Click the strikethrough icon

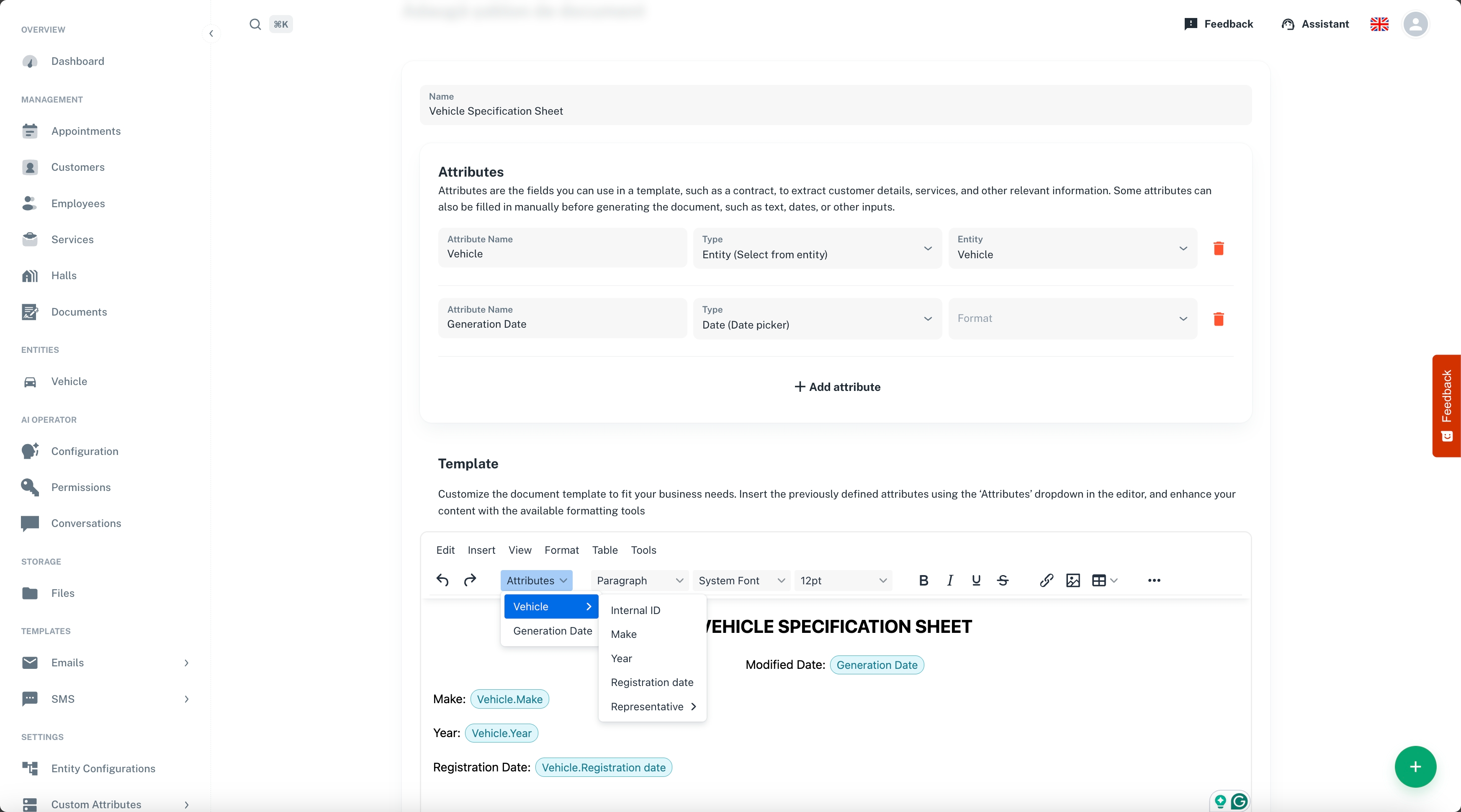click(1003, 580)
